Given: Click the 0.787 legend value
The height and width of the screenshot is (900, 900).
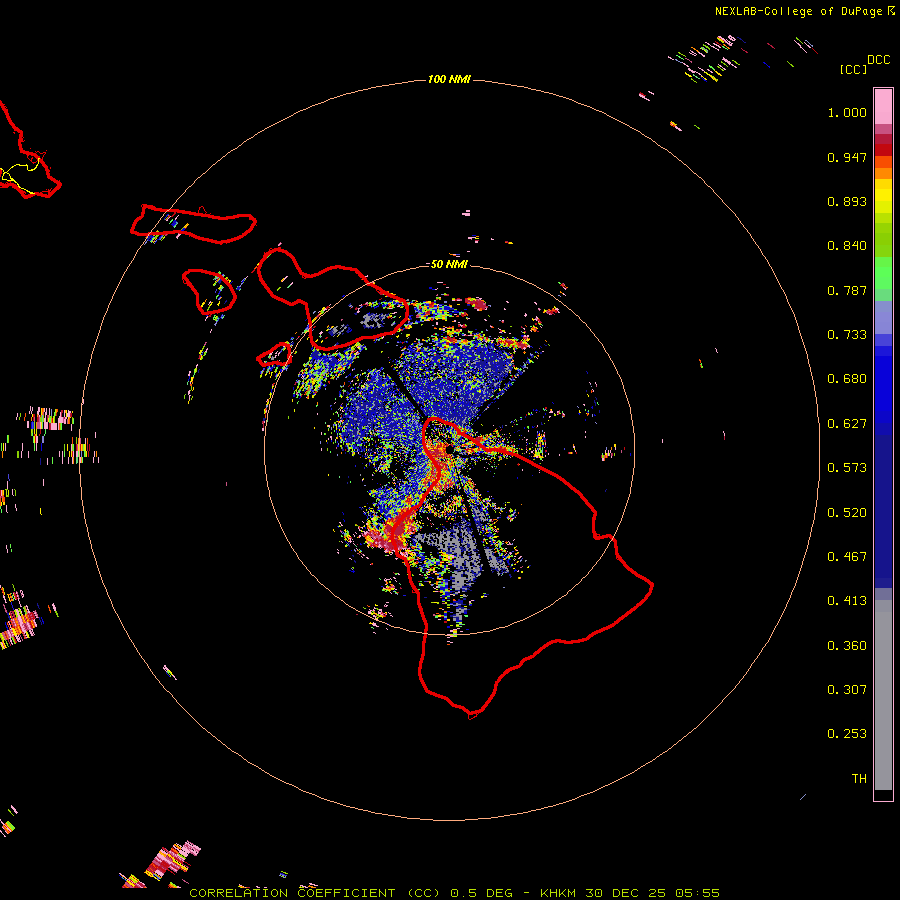Looking at the screenshot, I should [x=847, y=290].
